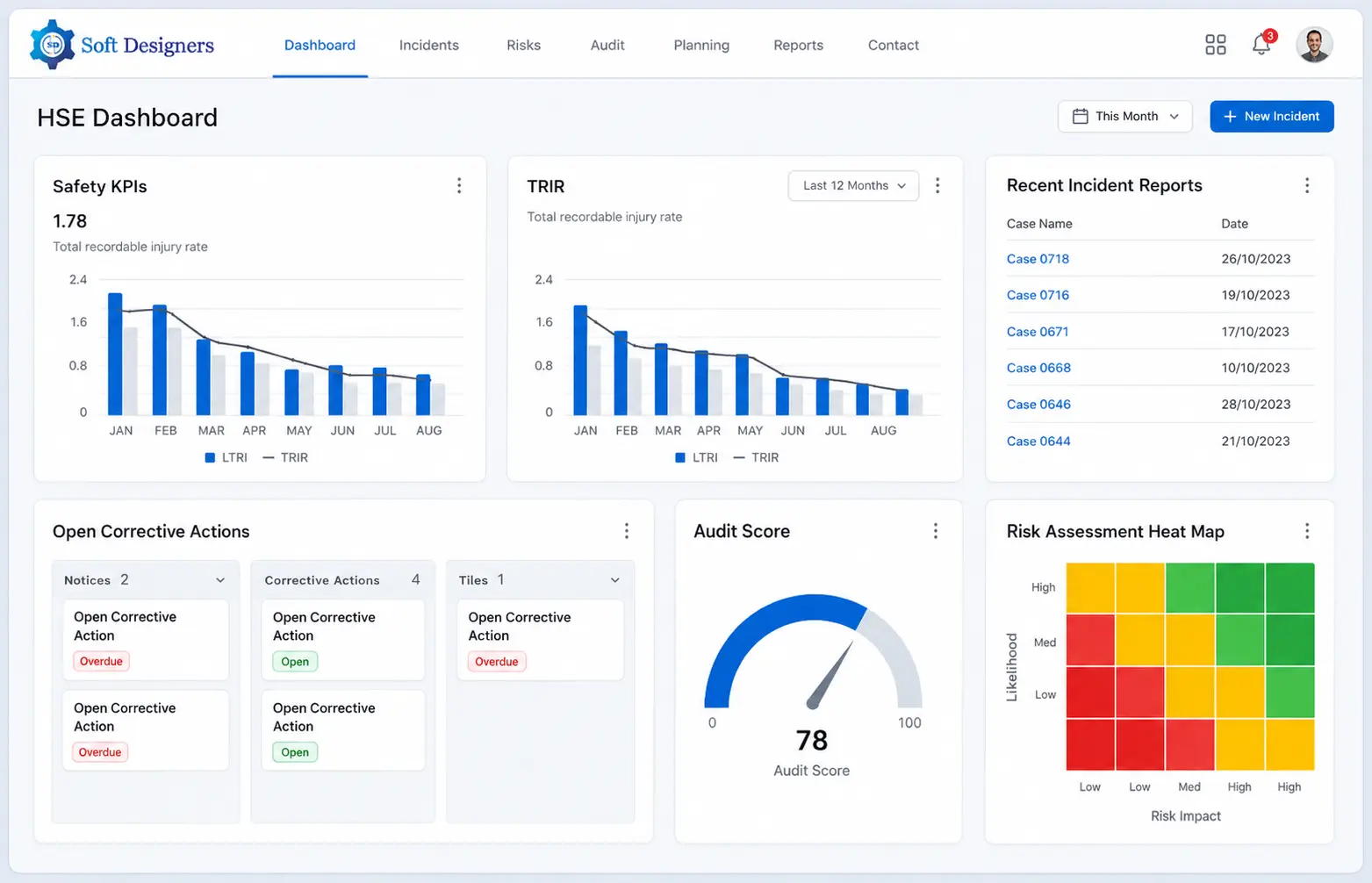Open Audit Score card options menu

point(936,531)
